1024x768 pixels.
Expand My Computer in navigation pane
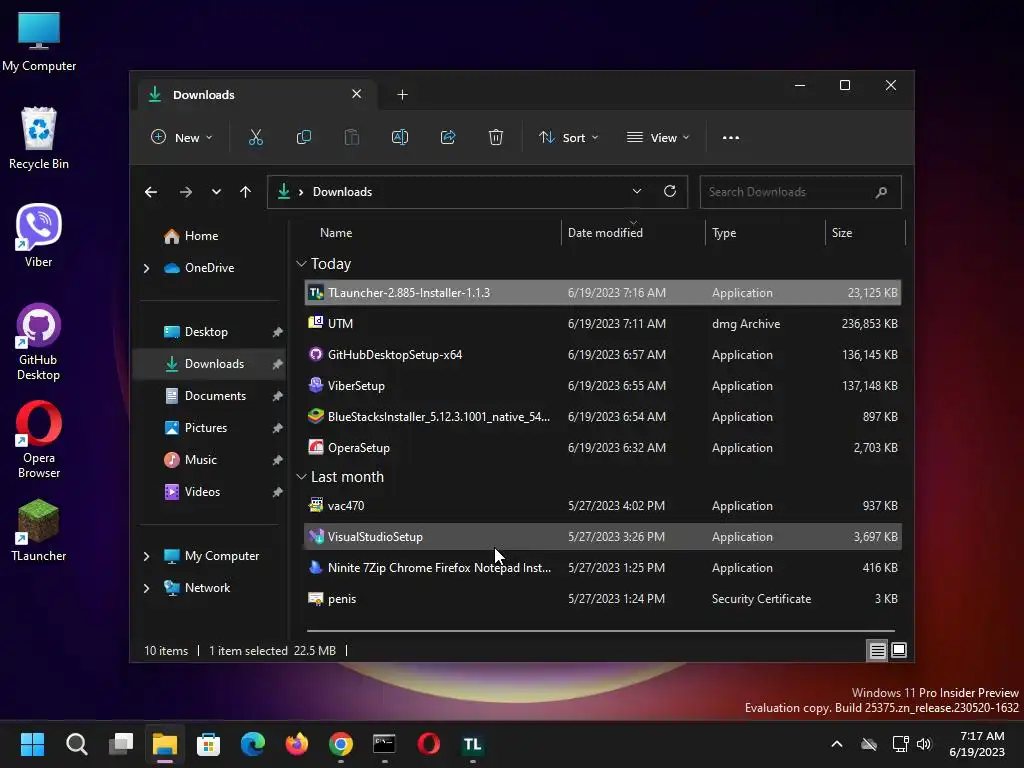click(x=146, y=556)
